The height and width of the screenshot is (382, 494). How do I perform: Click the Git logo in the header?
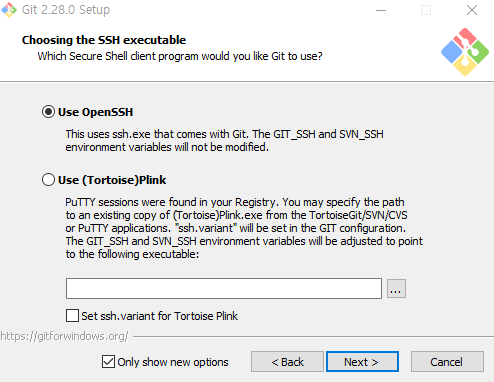pyautogui.click(x=465, y=52)
